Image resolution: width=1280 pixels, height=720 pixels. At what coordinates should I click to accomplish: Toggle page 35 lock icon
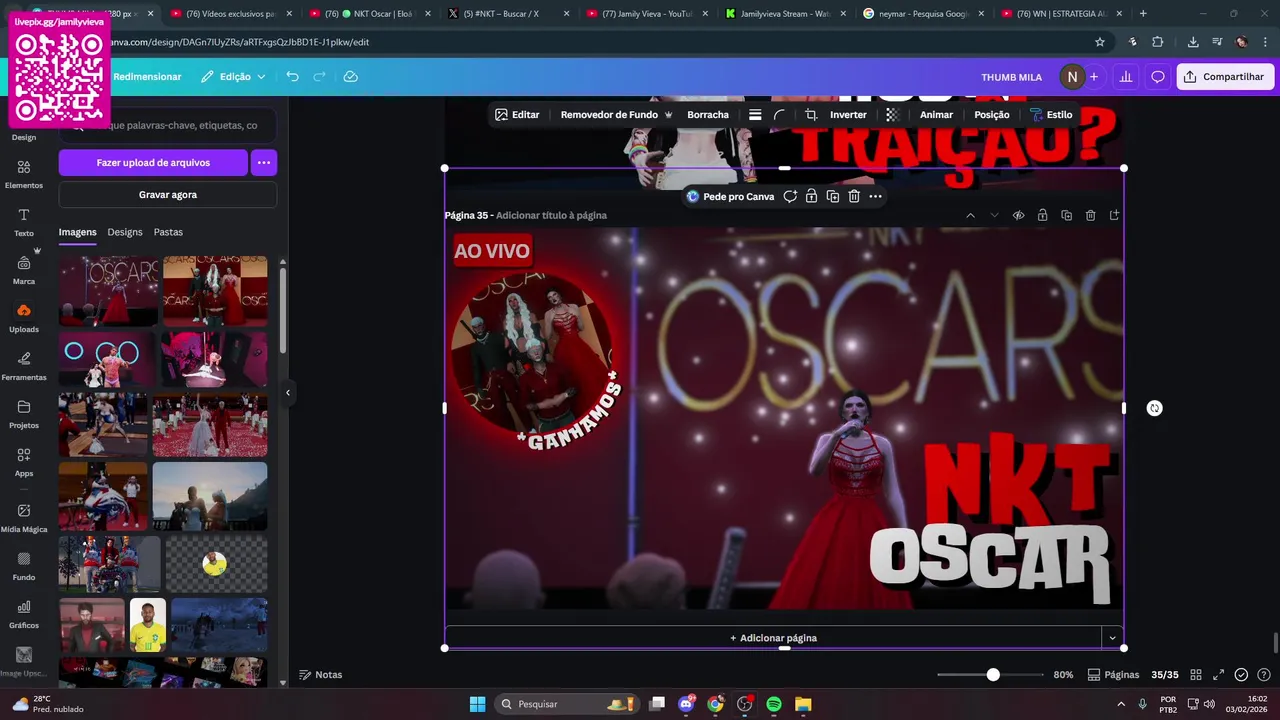1042,215
